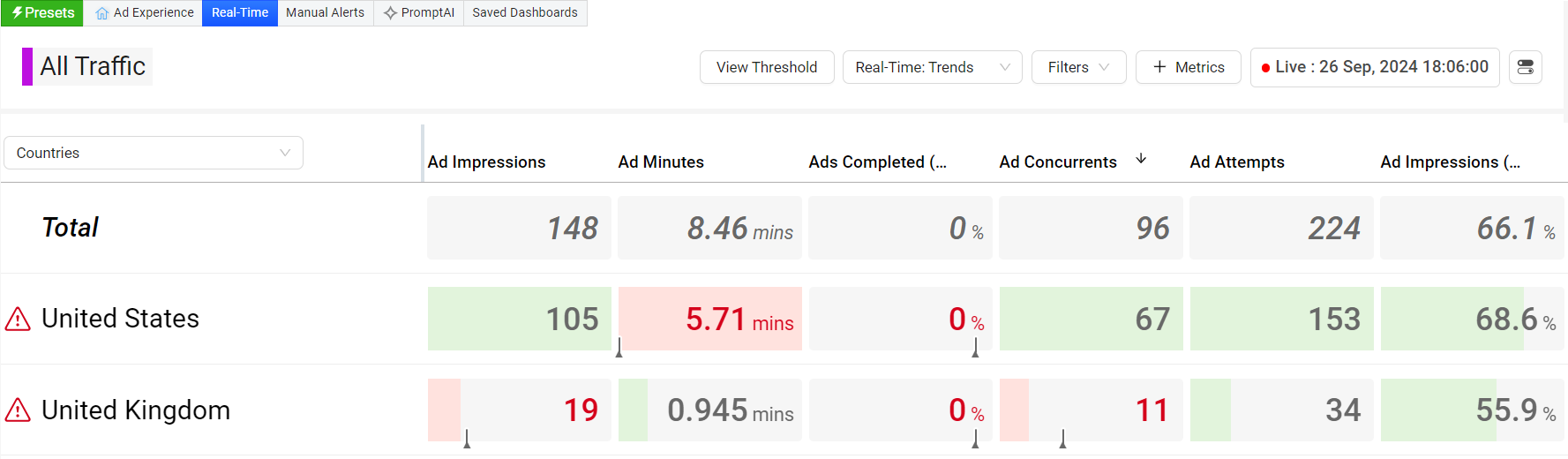Image resolution: width=1568 pixels, height=459 pixels.
Task: Click United States alert warning icon
Action: (x=18, y=320)
